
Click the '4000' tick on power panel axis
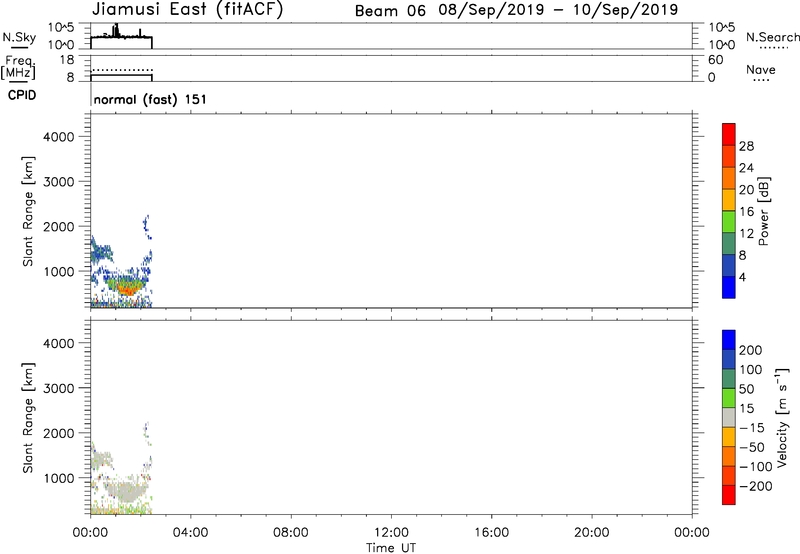pos(59,137)
